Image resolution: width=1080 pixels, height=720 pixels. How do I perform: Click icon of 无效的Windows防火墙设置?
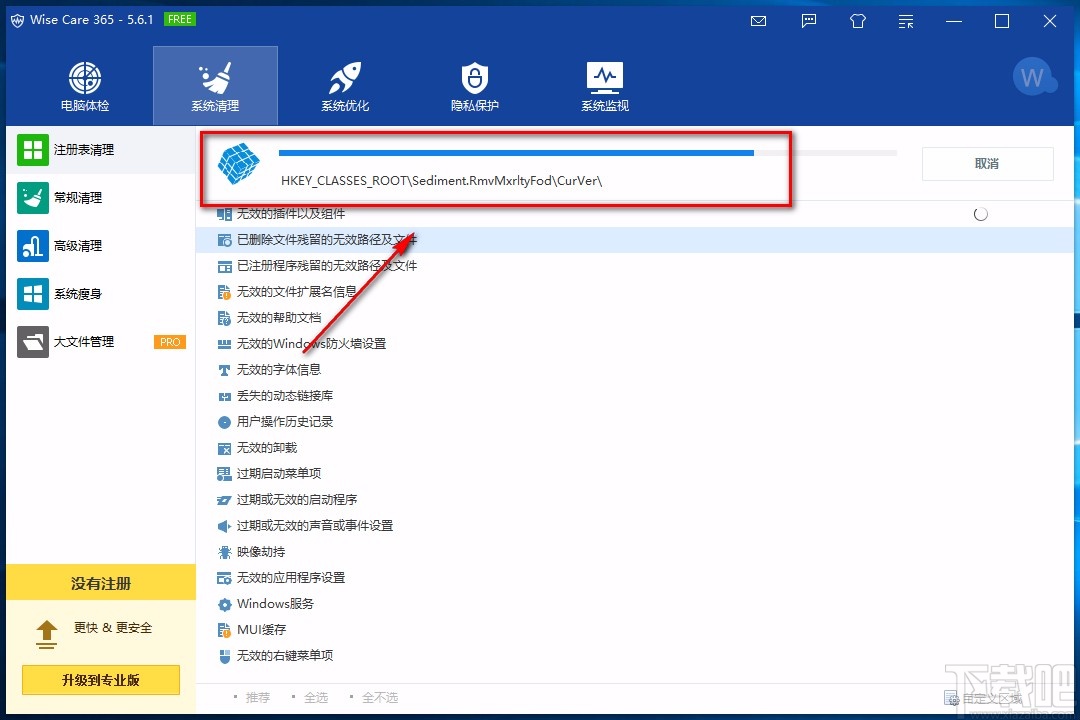(224, 344)
